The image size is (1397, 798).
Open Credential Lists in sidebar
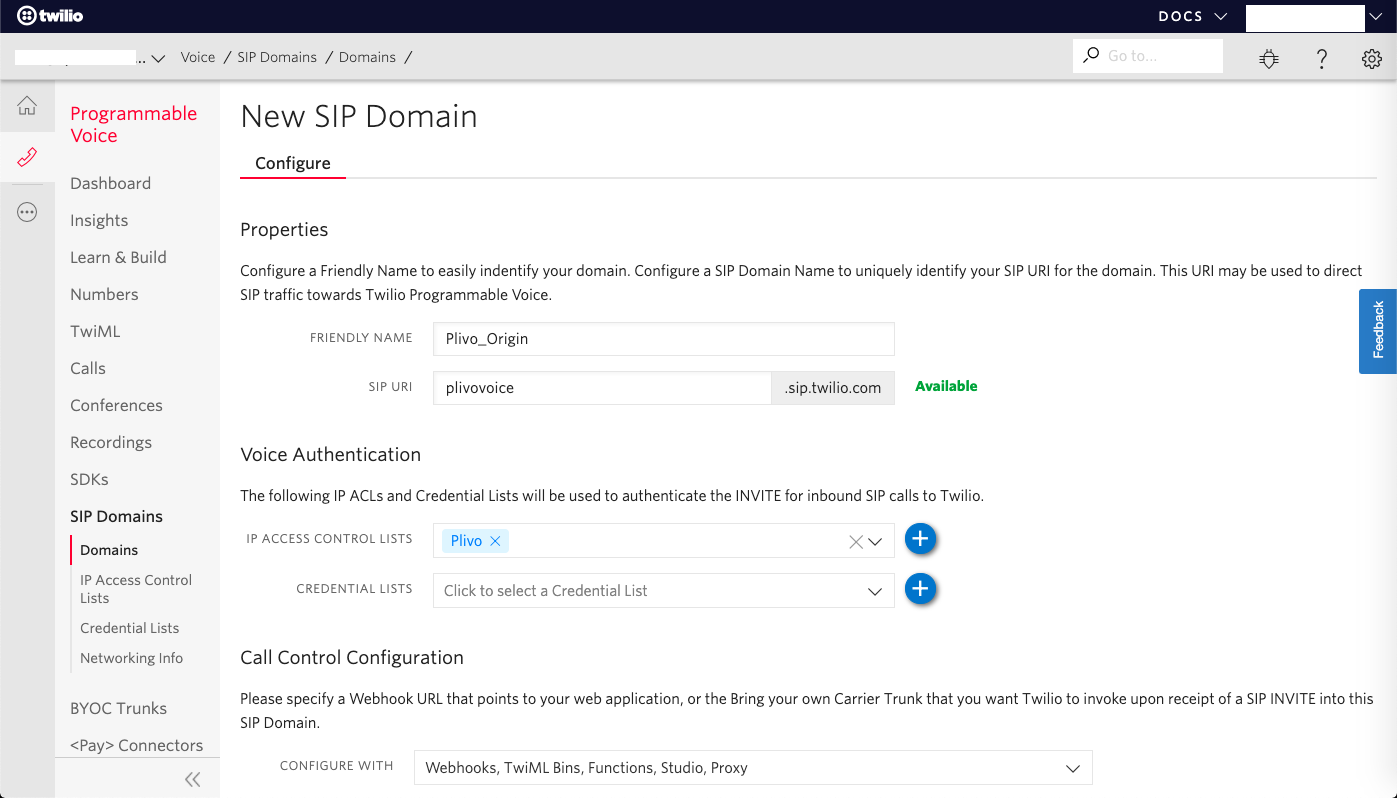129,628
